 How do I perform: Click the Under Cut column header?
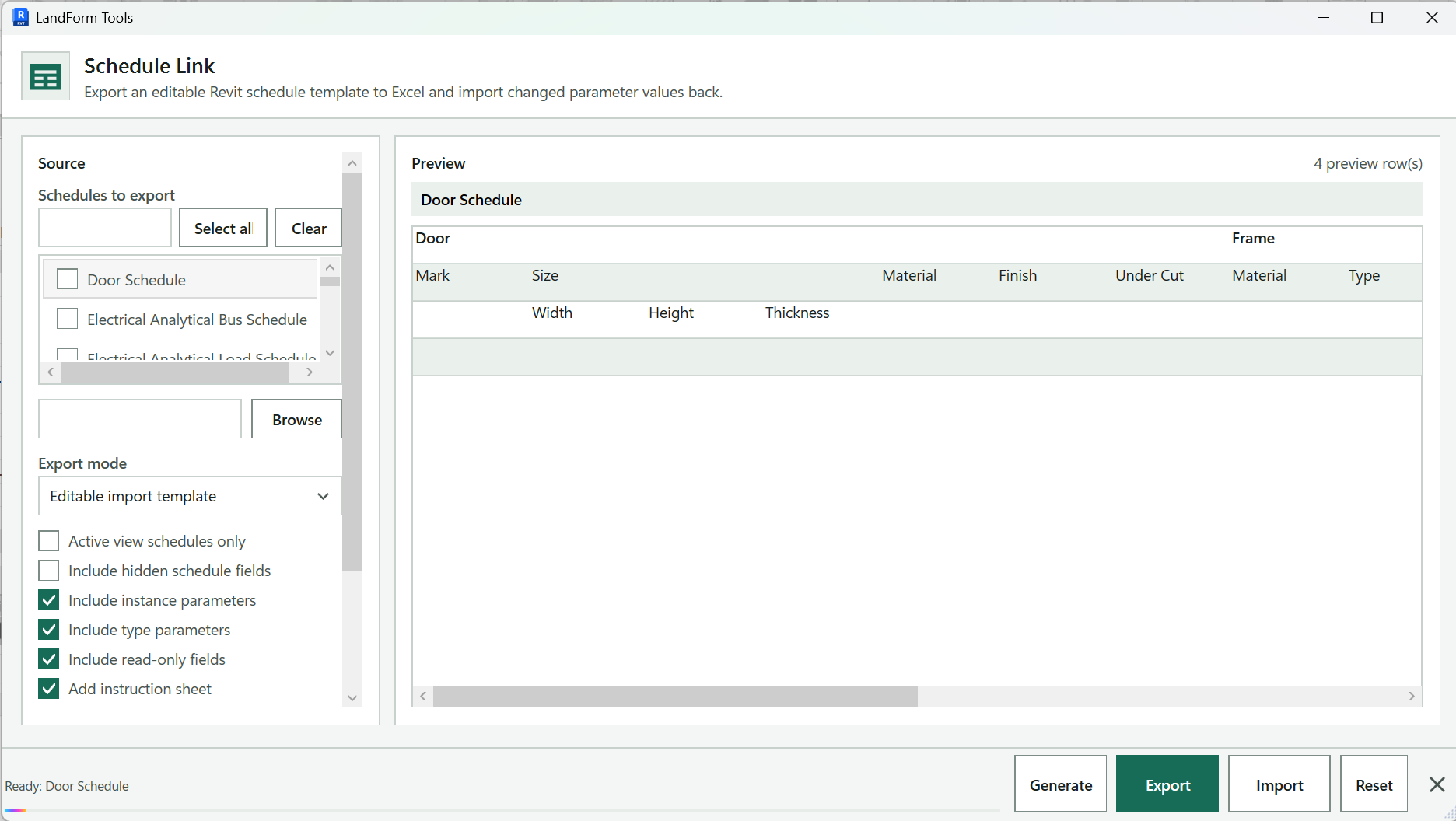(x=1149, y=275)
